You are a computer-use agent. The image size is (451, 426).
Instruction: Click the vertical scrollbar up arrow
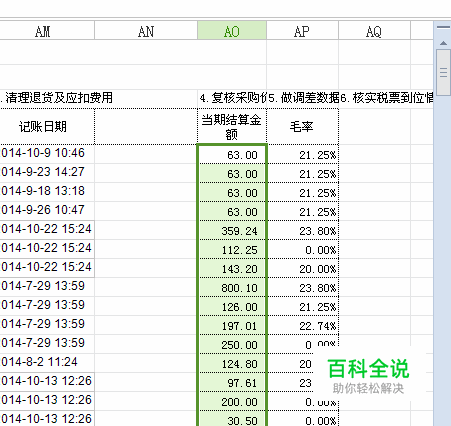pos(443,43)
